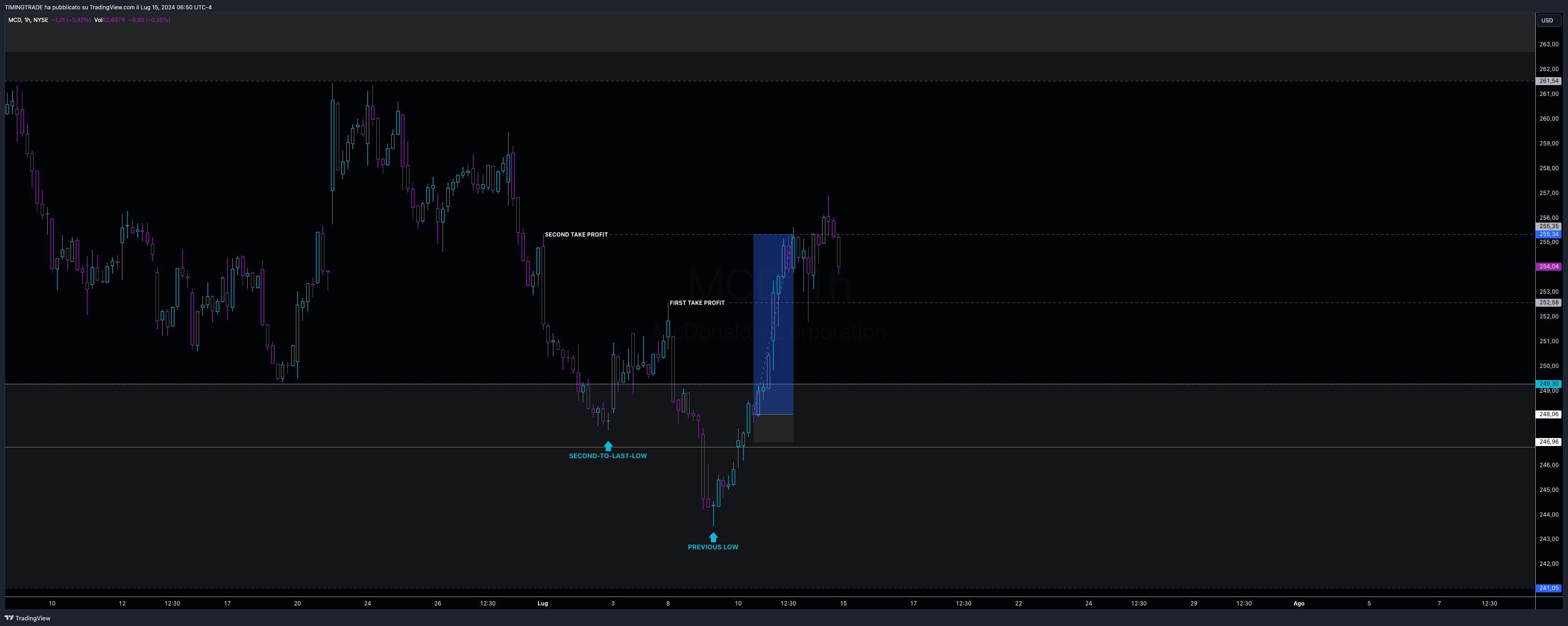Click the 243,00 price axis label
1568x626 pixels.
point(1548,539)
